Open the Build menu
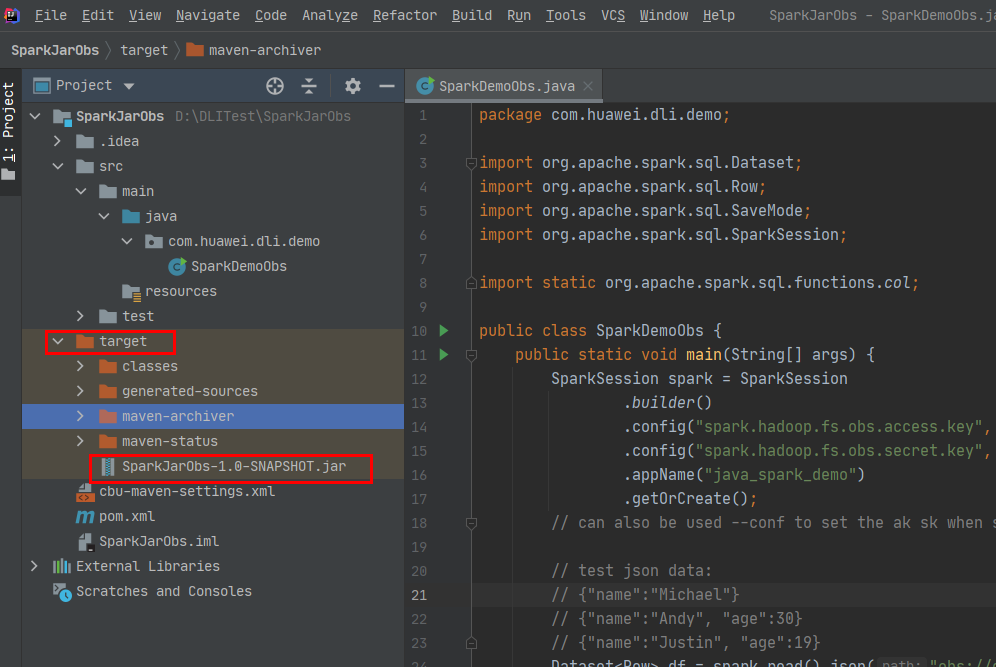Viewport: 996px width, 667px height. [471, 15]
